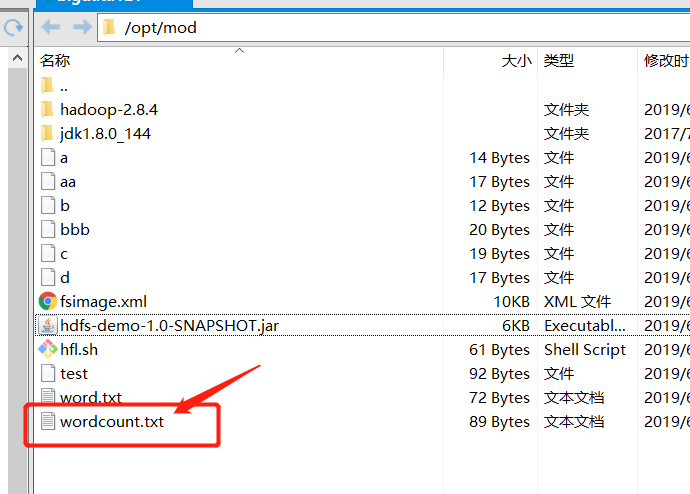690x494 pixels.
Task: Click the 'XML 文件' type cell
Action: click(x=577, y=301)
